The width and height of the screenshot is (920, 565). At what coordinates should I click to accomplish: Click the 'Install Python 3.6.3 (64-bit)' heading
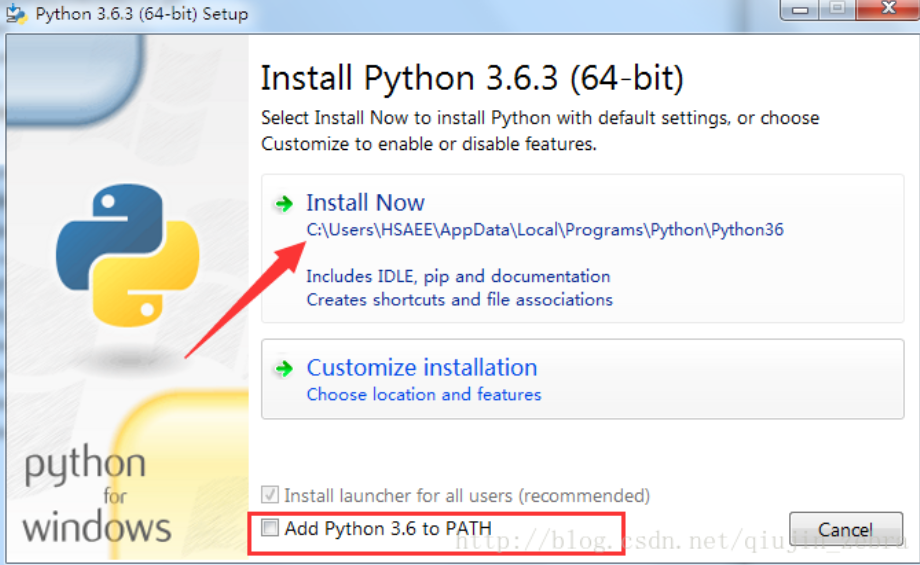pyautogui.click(x=472, y=78)
